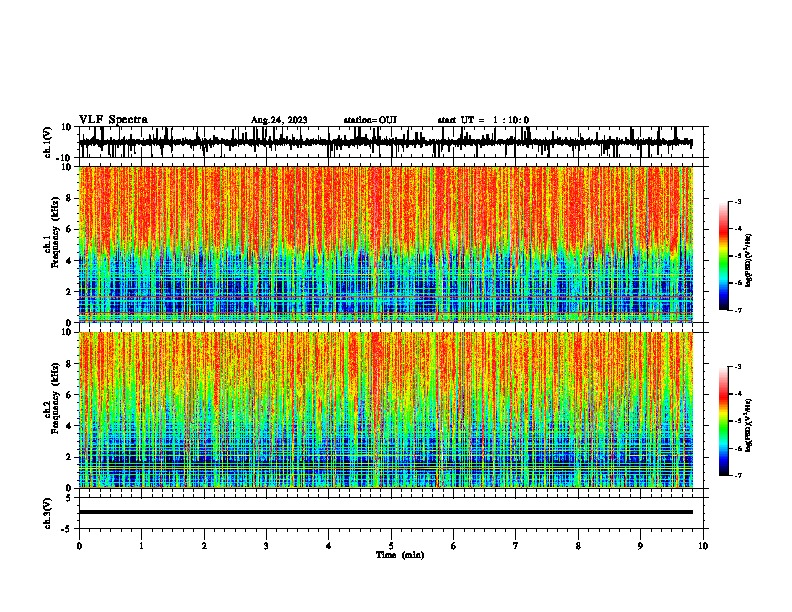This screenshot has height=612, width=792.
Task: Click the "ch.3(V)" axis label
Action: 48,513
